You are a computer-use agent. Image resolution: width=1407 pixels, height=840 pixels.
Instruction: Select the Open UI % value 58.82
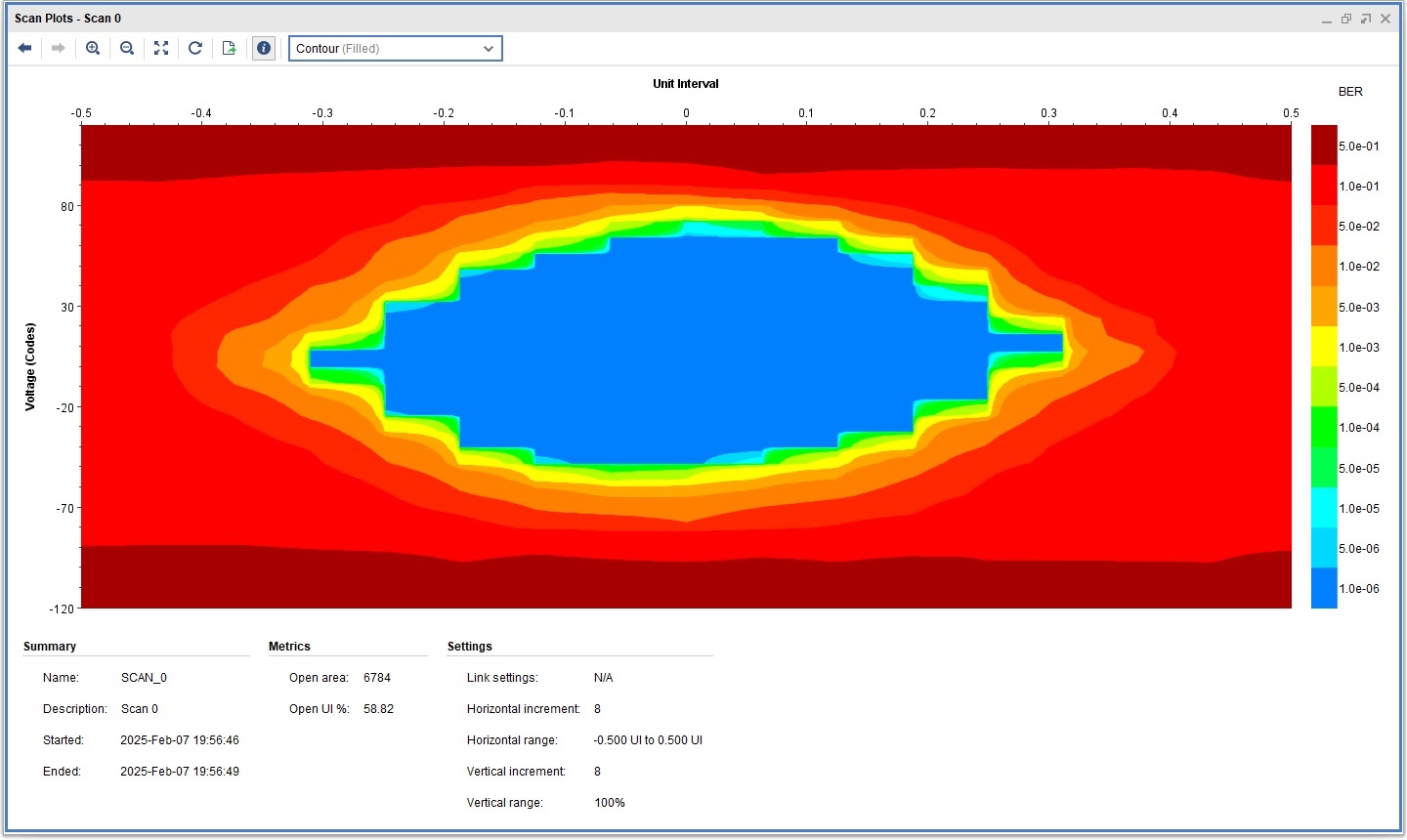point(379,709)
